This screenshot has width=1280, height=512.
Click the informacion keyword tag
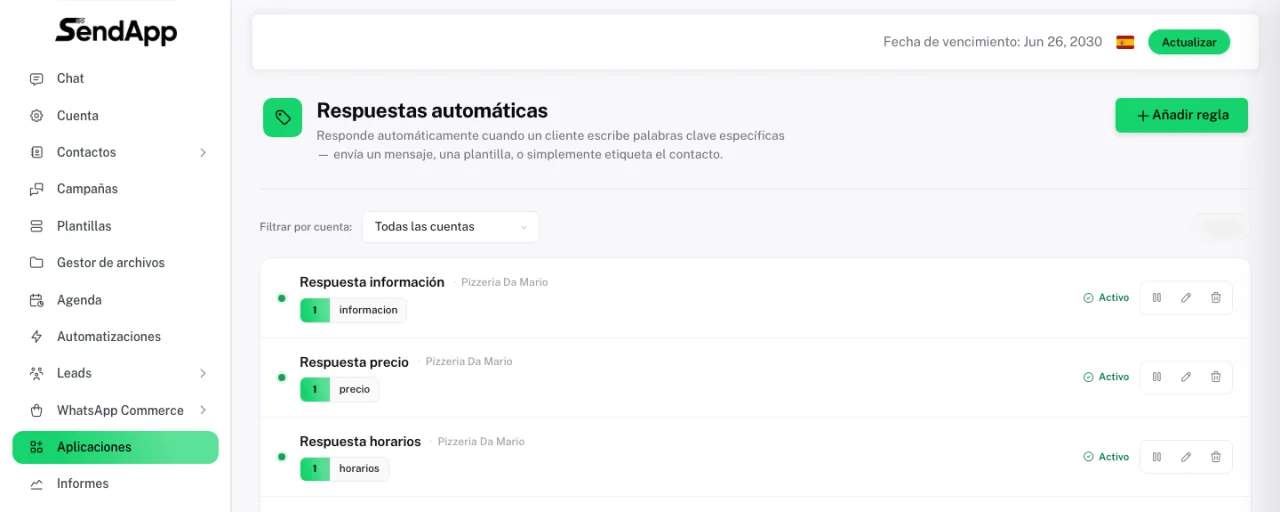point(353,310)
